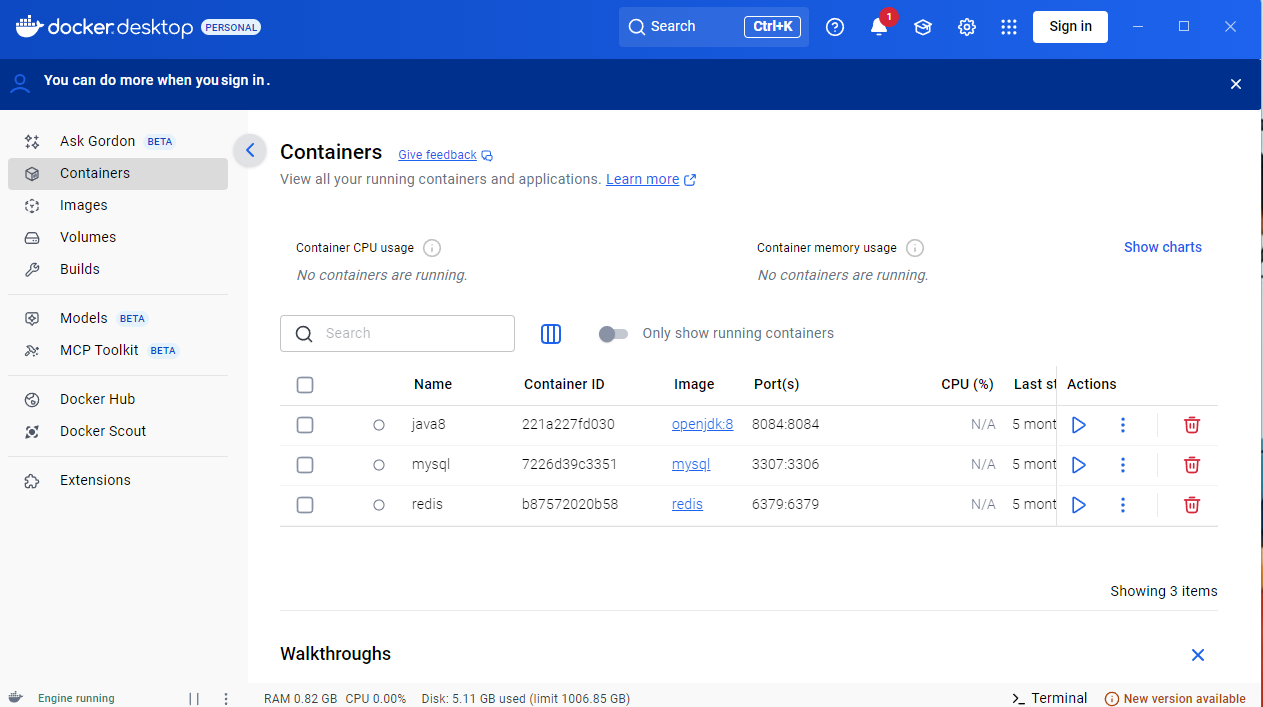Open the apps grid icon
The height and width of the screenshot is (707, 1263).
coord(1009,27)
